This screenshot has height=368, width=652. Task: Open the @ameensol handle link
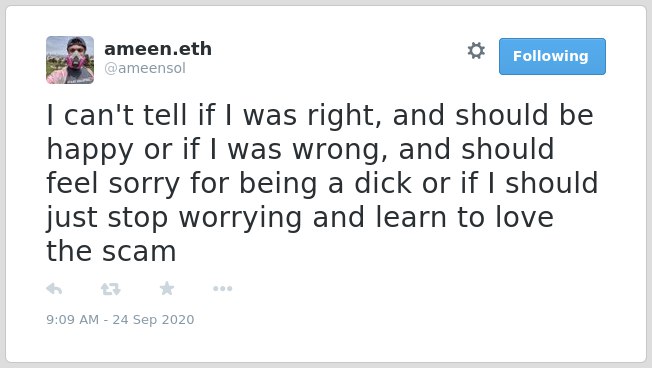coord(145,68)
